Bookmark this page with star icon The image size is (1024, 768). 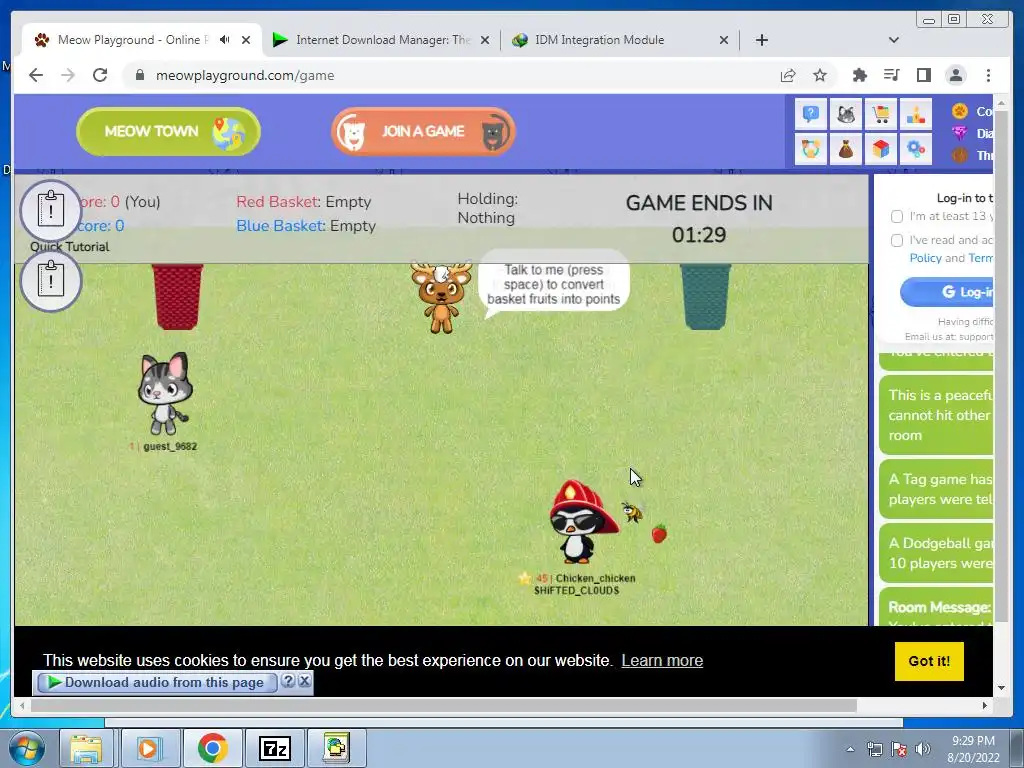click(820, 75)
